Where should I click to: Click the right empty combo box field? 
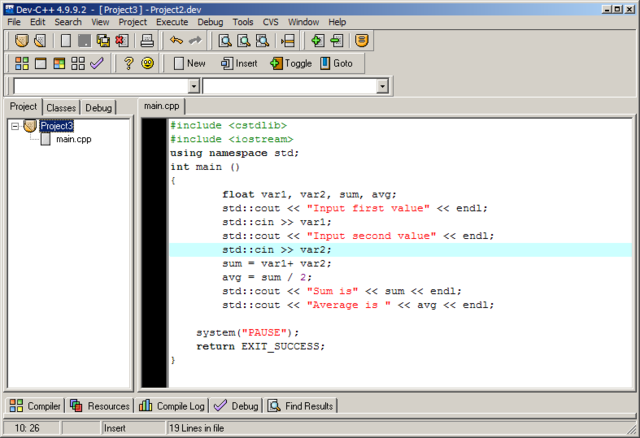tap(289, 86)
